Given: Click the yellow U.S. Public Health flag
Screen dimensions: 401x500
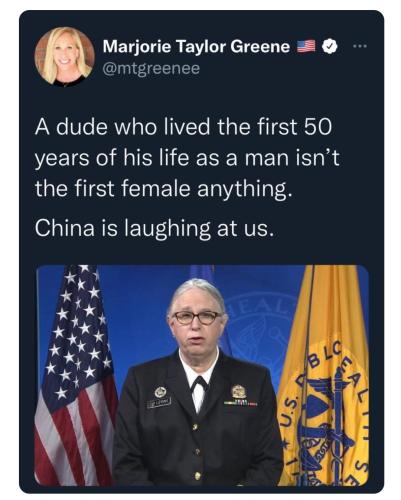Looking at the screenshot, I should tap(325, 375).
